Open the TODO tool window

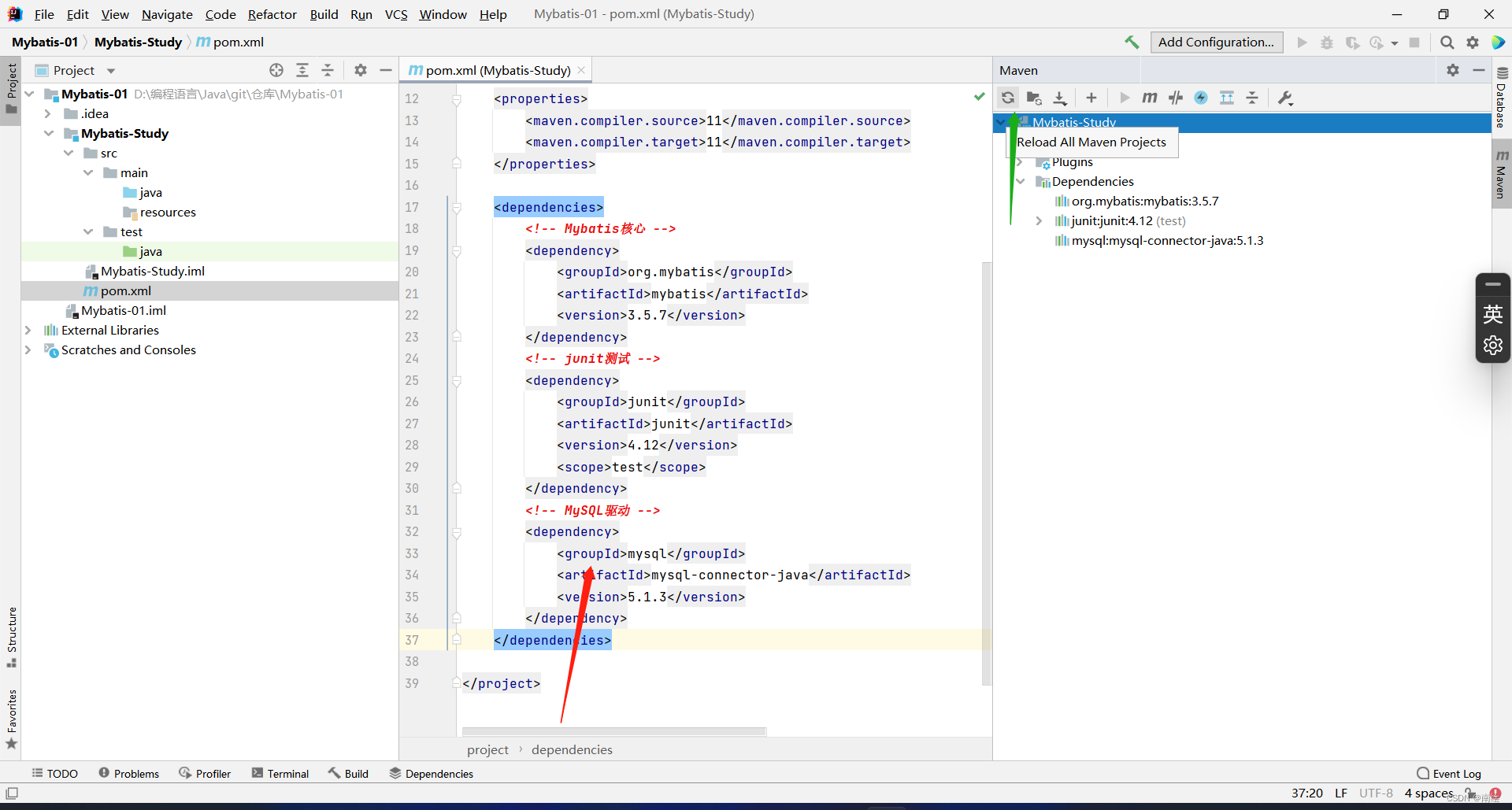pyautogui.click(x=54, y=774)
